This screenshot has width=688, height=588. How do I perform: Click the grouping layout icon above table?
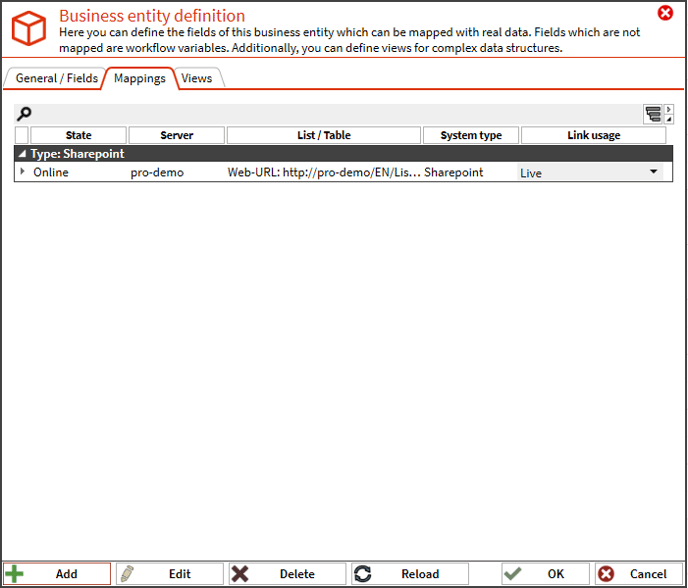click(653, 114)
